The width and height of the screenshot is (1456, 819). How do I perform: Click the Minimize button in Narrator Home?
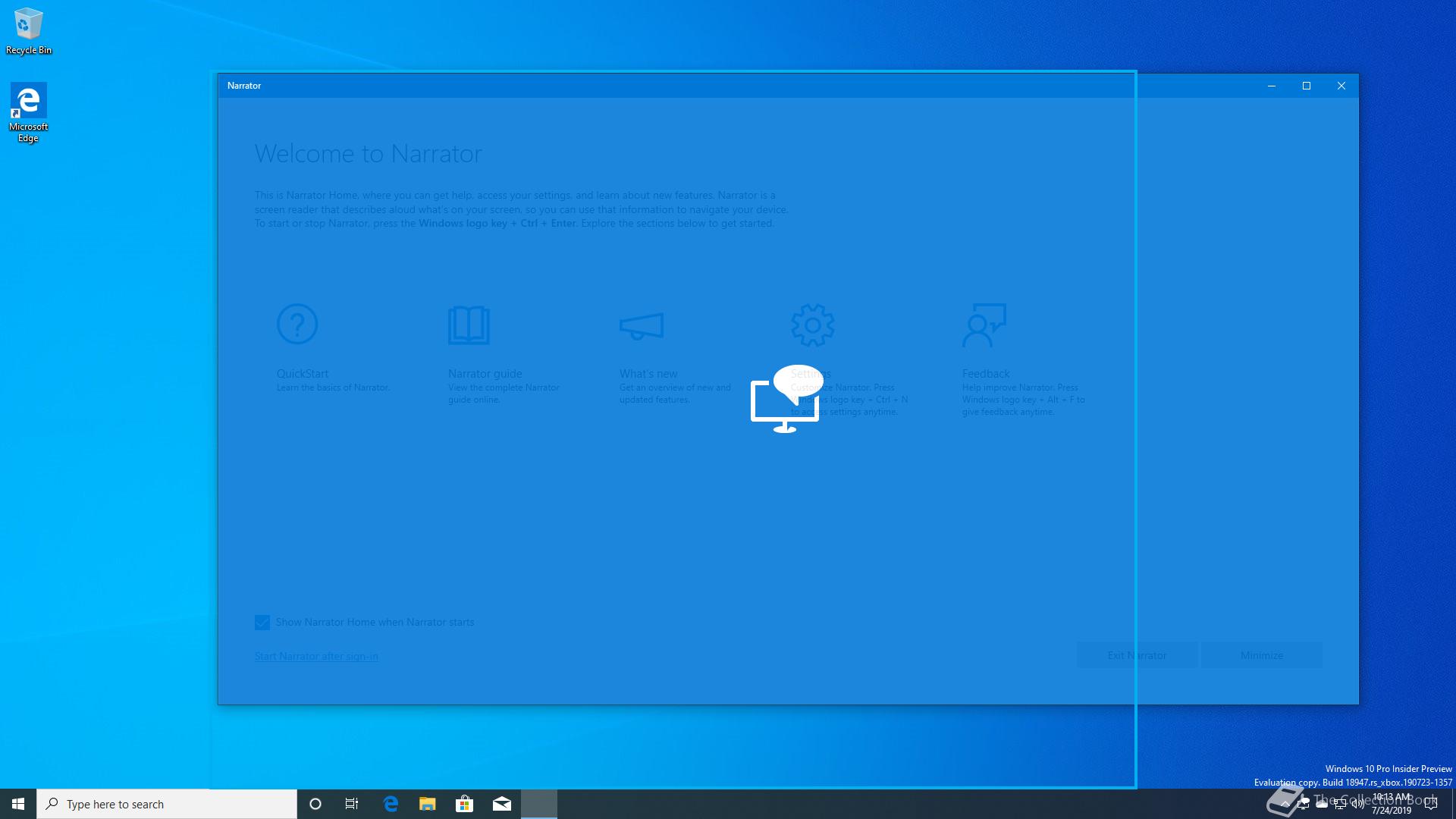[x=1262, y=655]
